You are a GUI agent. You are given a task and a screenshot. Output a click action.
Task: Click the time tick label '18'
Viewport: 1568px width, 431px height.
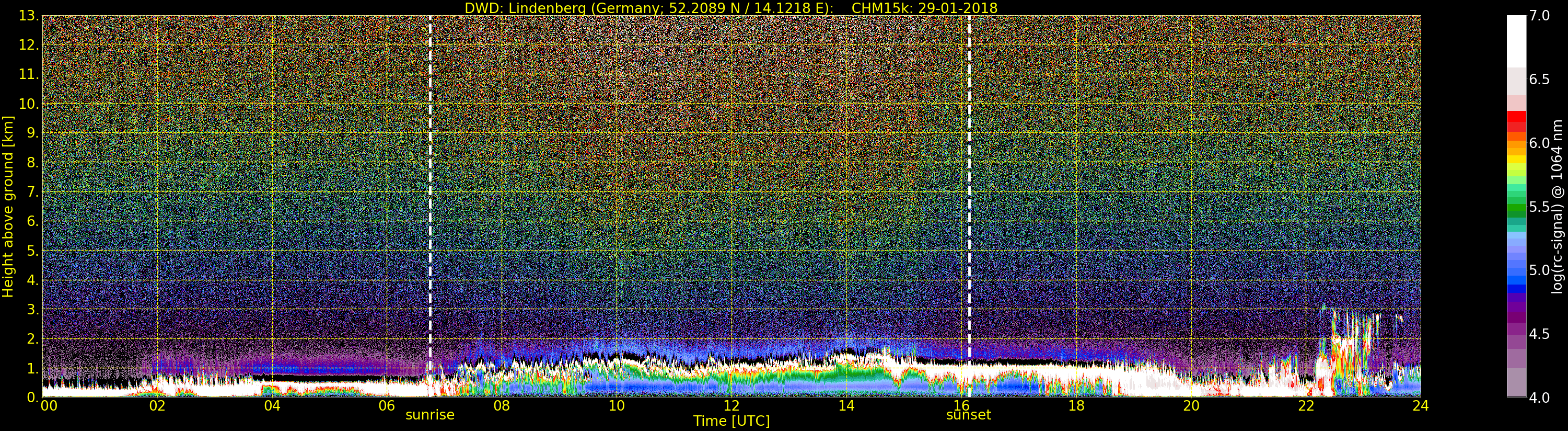(1076, 406)
